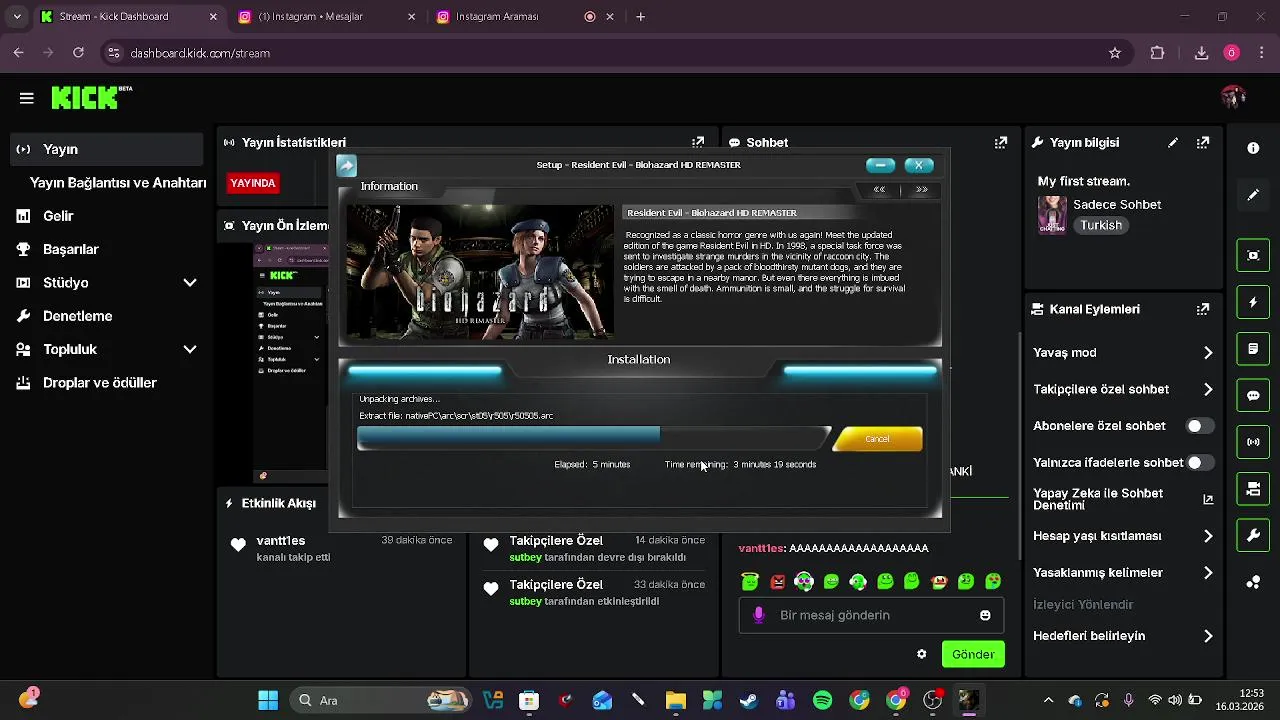Click installer next page »» button
The height and width of the screenshot is (720, 1280).
[x=921, y=189]
